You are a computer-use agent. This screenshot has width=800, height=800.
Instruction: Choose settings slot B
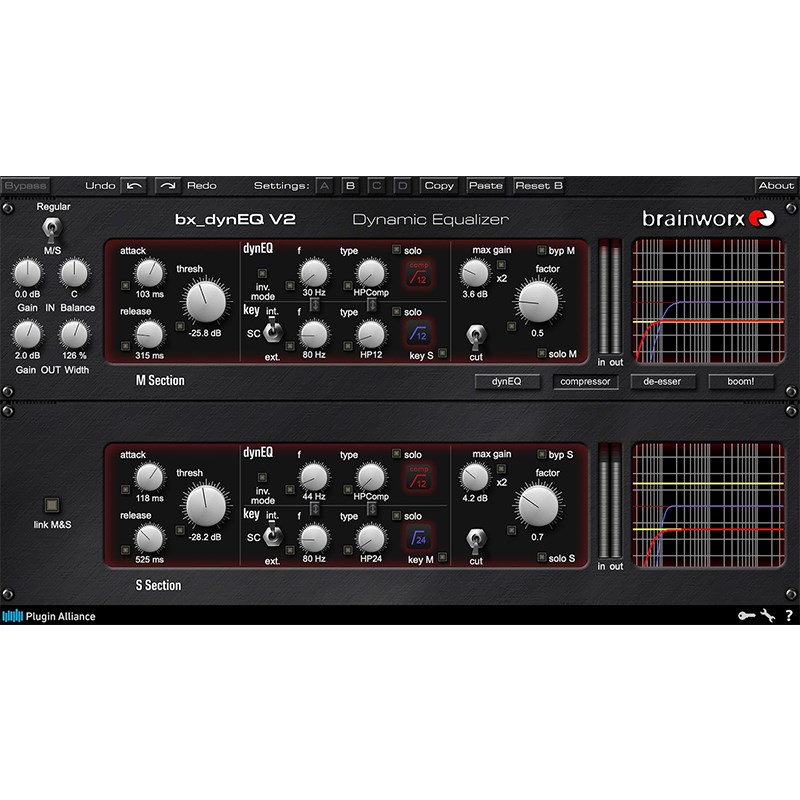tap(350, 185)
